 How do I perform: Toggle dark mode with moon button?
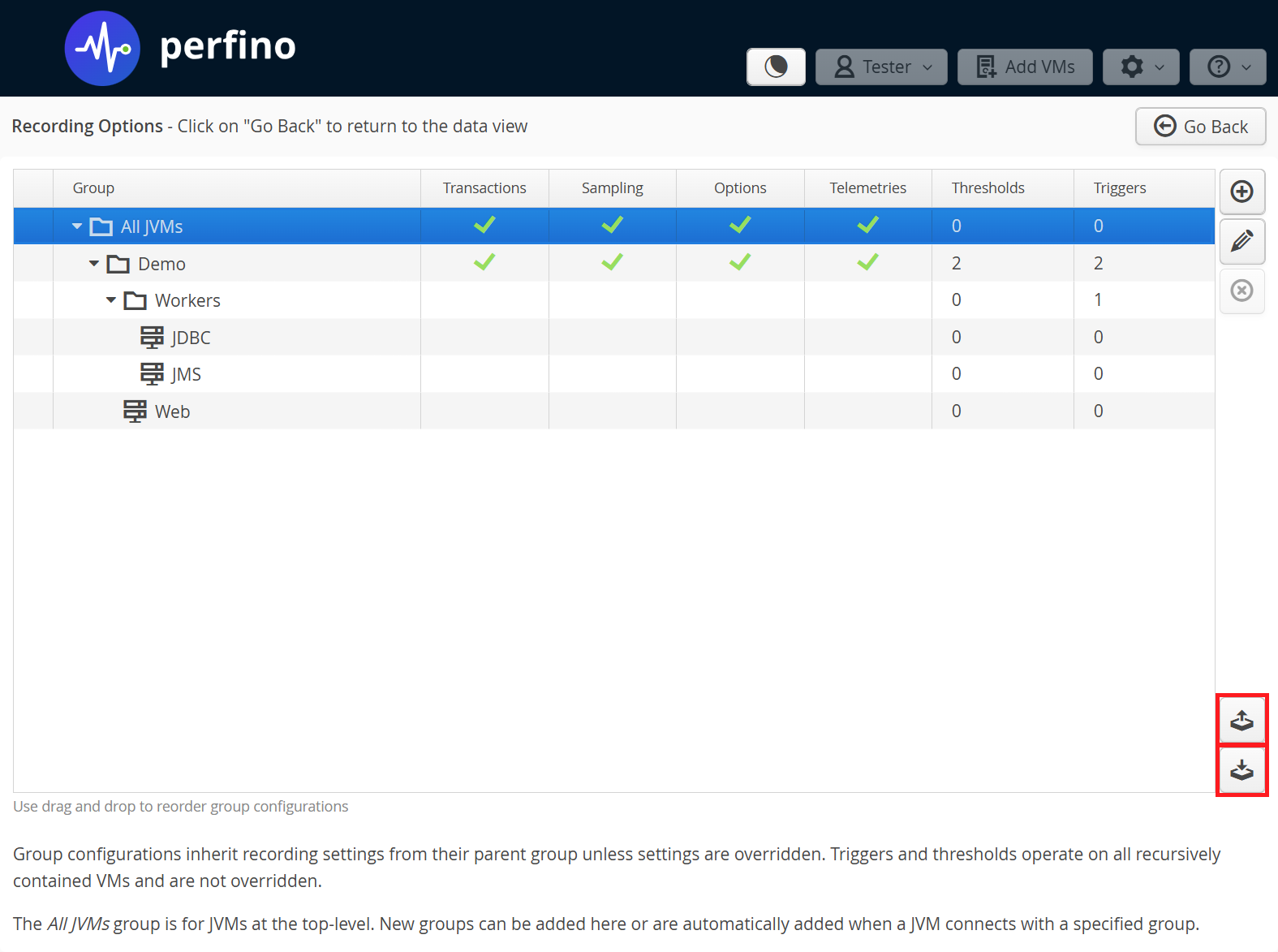click(776, 67)
